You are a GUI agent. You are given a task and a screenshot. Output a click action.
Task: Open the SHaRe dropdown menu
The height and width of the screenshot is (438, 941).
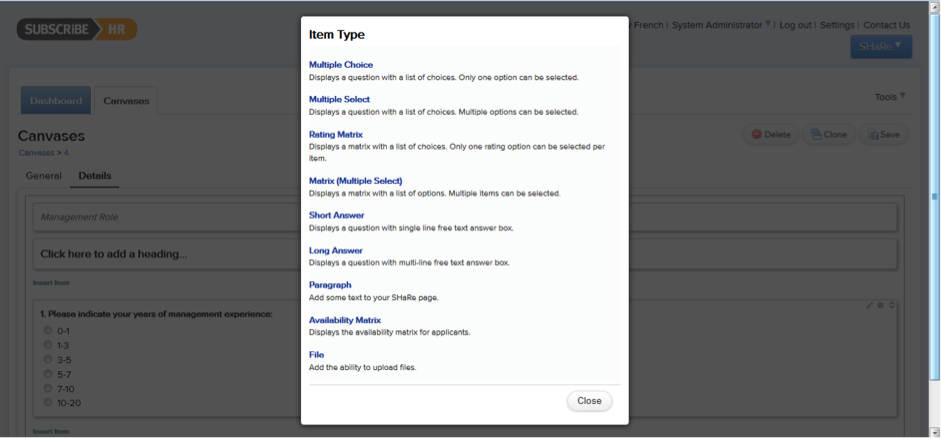[x=881, y=46]
